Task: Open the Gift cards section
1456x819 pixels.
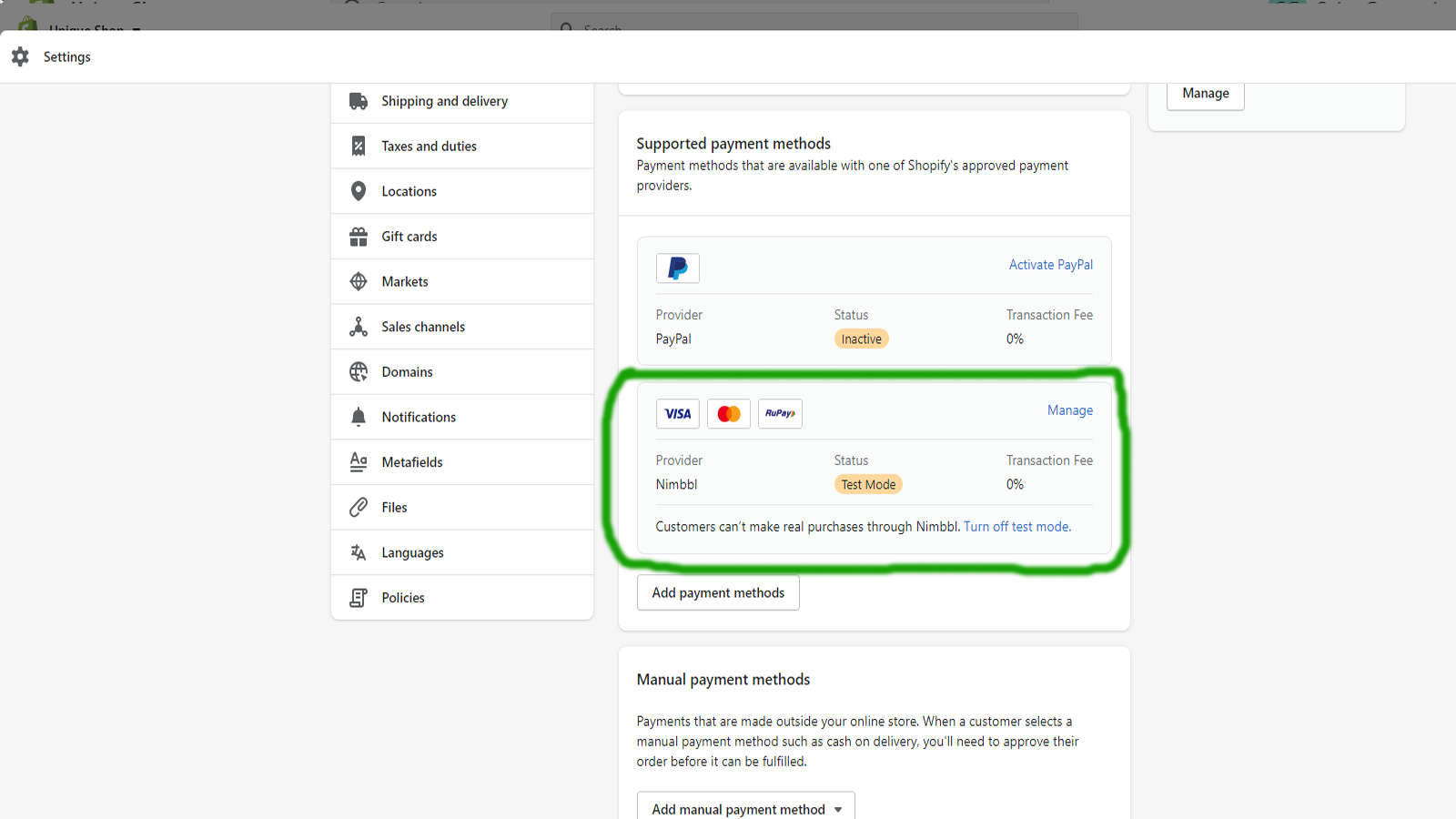Action: (462, 237)
